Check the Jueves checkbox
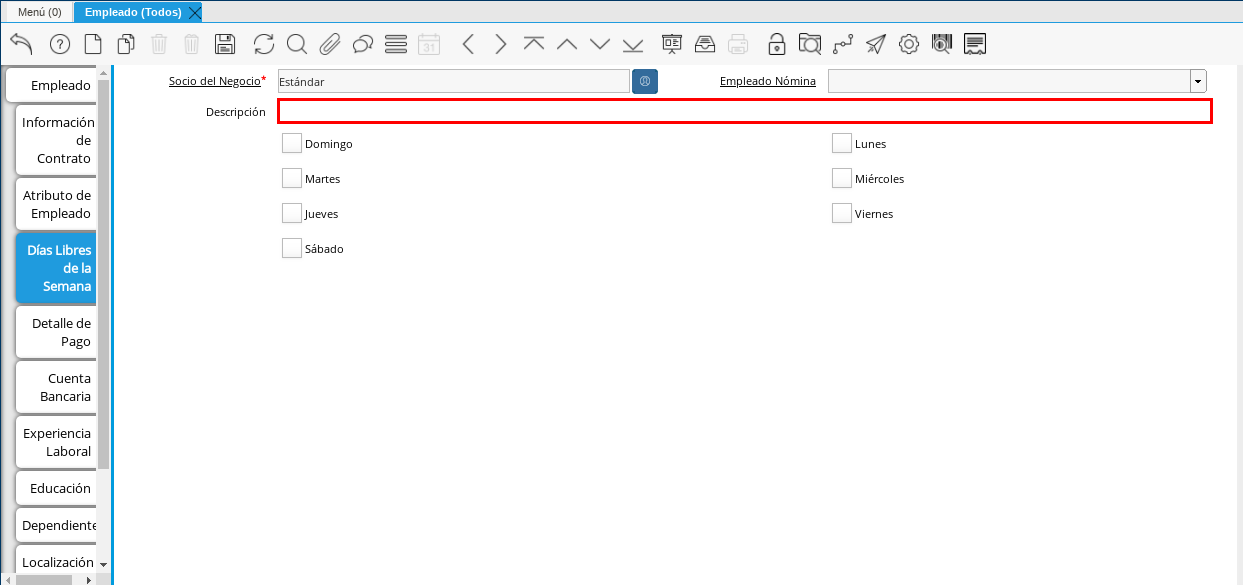The height and width of the screenshot is (585, 1243). 292,213
